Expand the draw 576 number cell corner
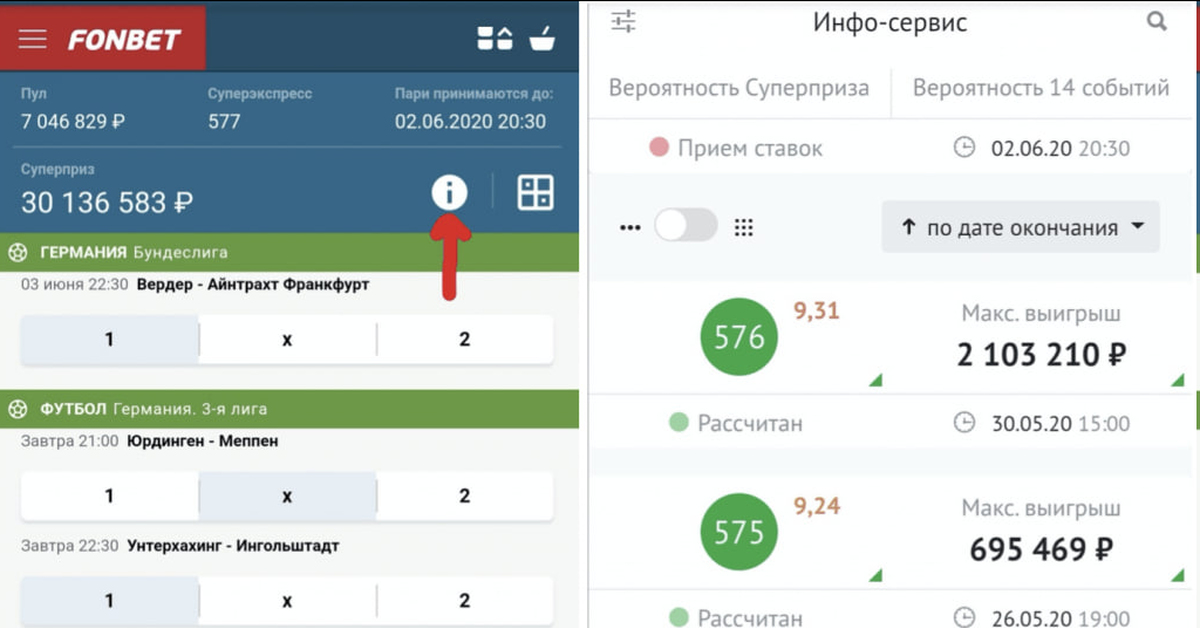Screen dimensions: 1200x628 [875, 380]
